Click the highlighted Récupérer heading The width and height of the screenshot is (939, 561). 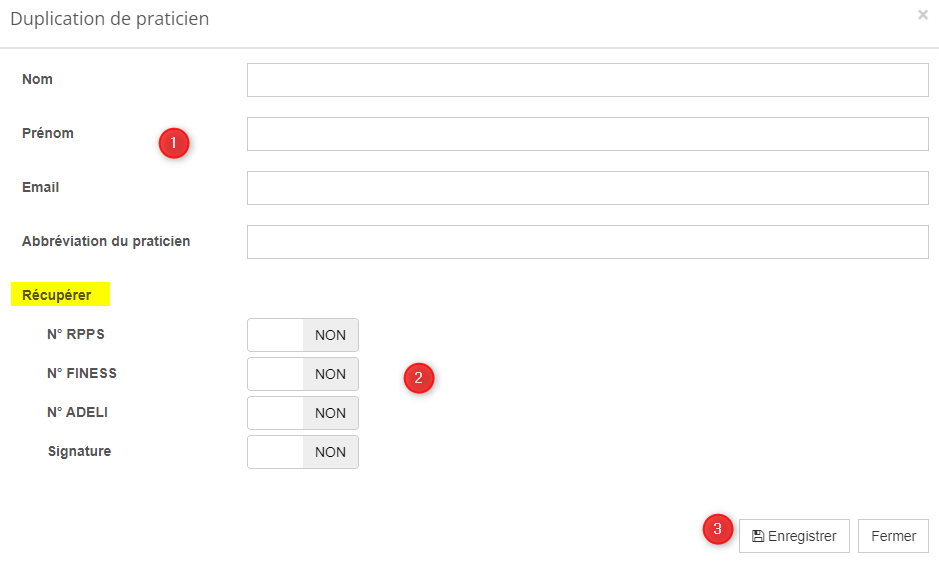[x=57, y=295]
